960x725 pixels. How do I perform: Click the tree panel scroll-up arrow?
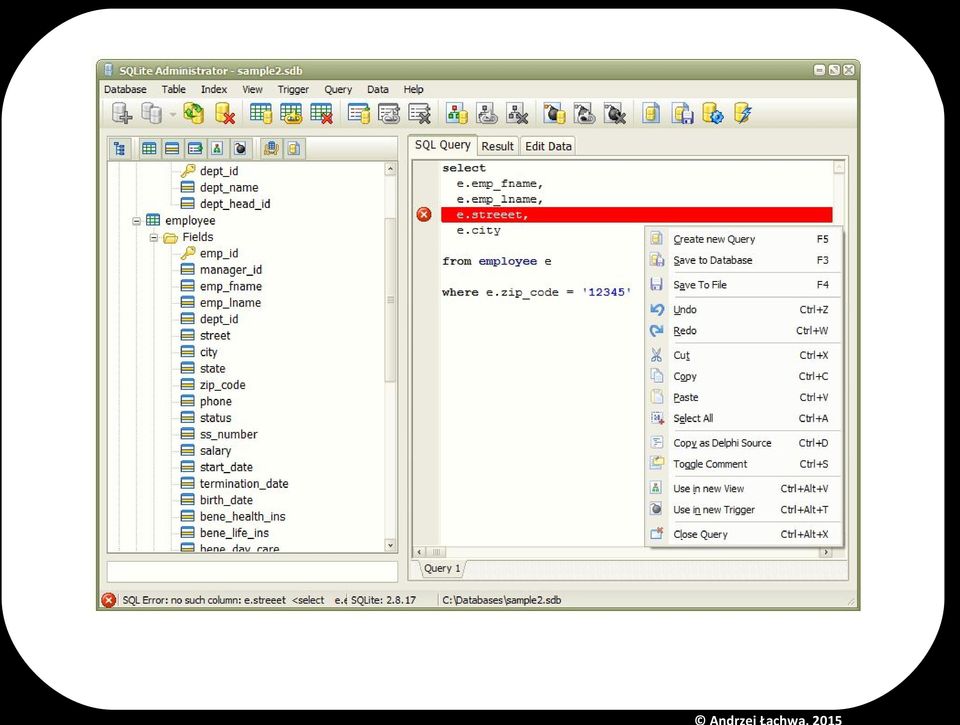[x=390, y=169]
